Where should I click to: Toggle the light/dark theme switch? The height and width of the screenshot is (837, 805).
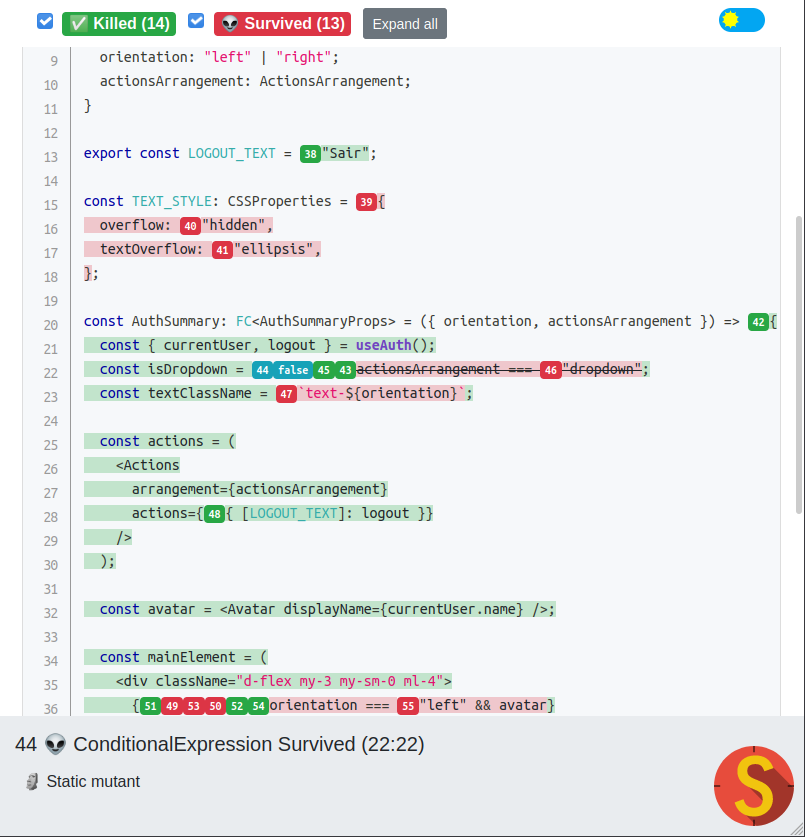click(x=741, y=21)
